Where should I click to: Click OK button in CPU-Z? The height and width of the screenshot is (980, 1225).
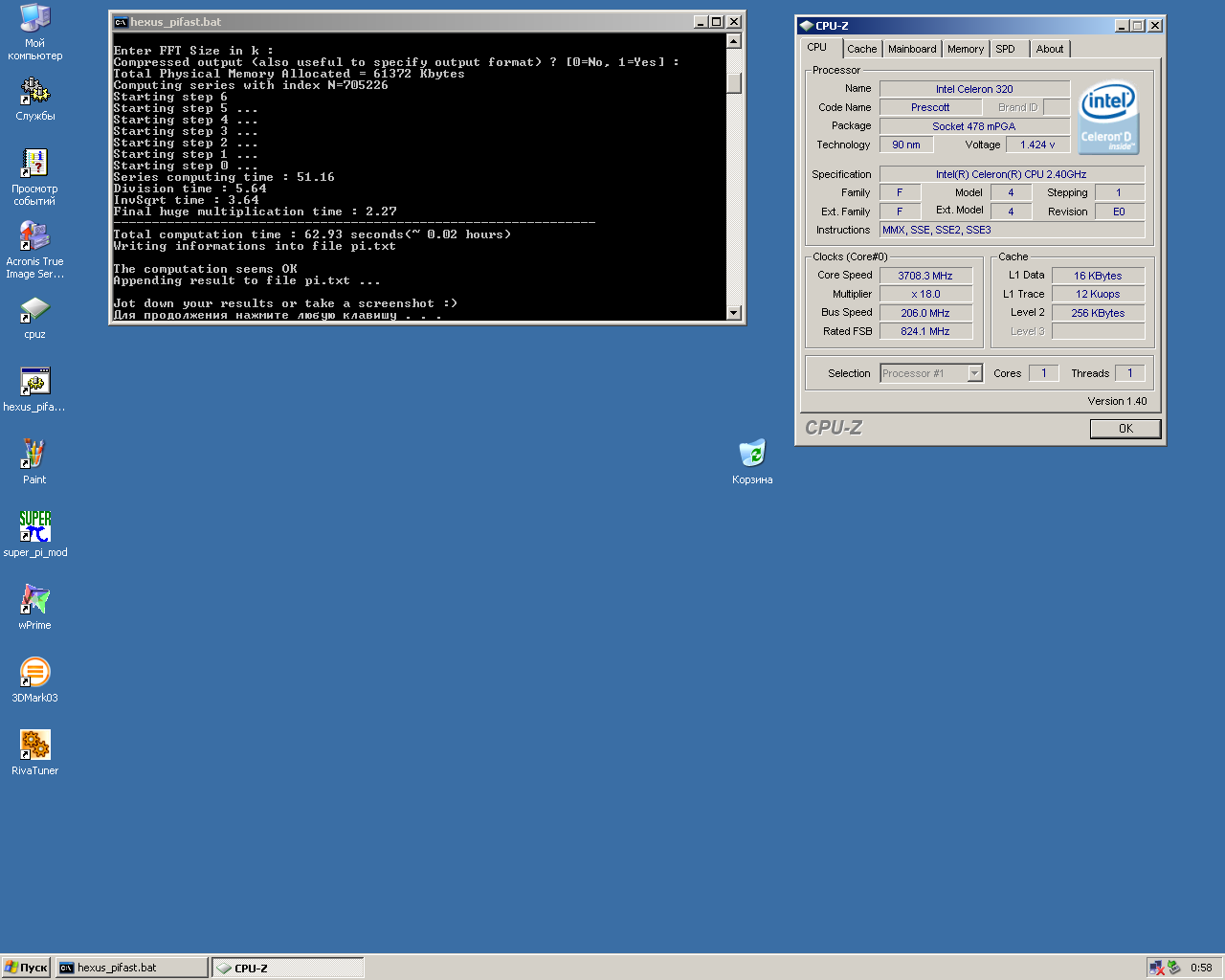[x=1125, y=429]
